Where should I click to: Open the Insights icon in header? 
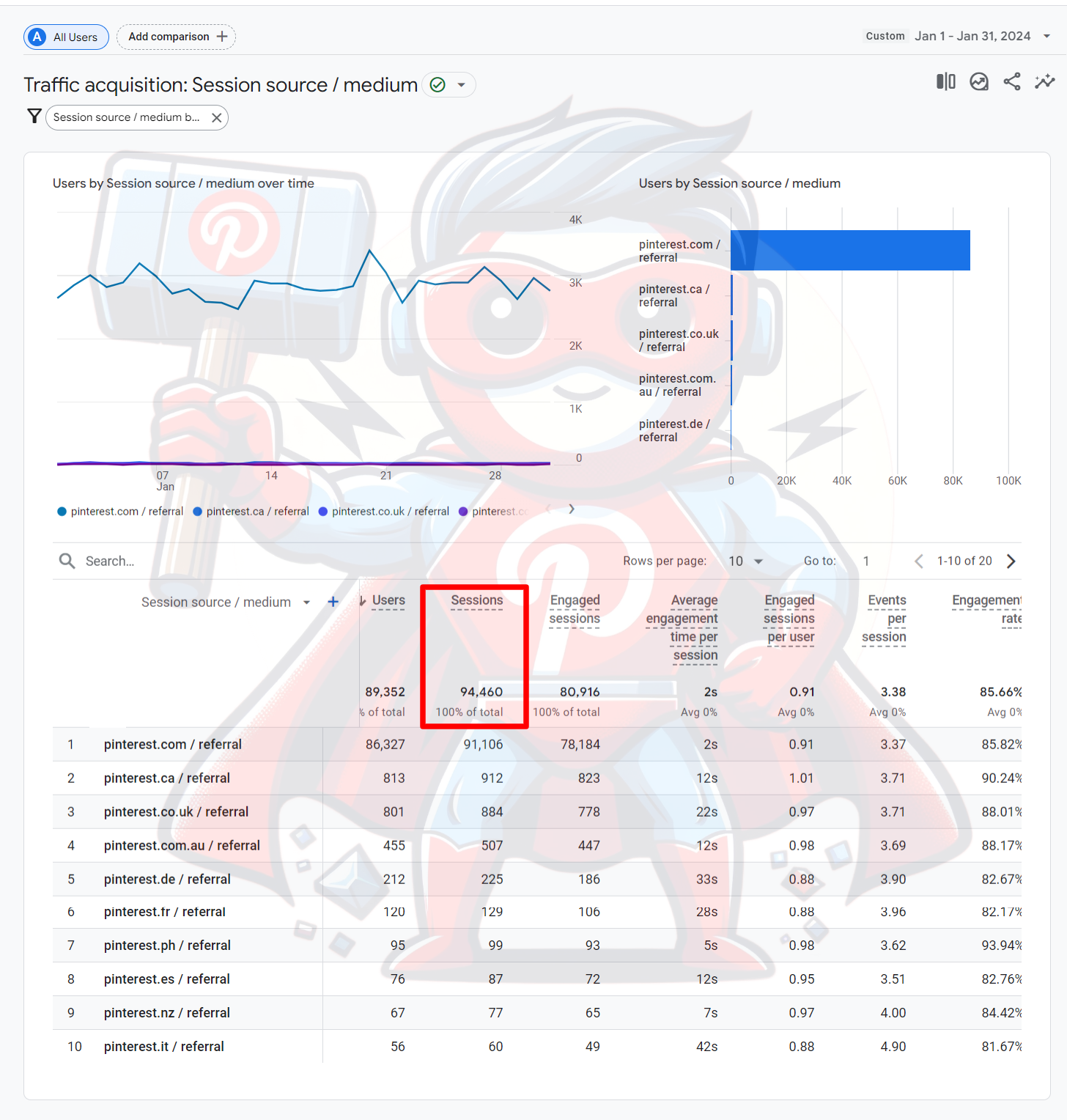(979, 81)
